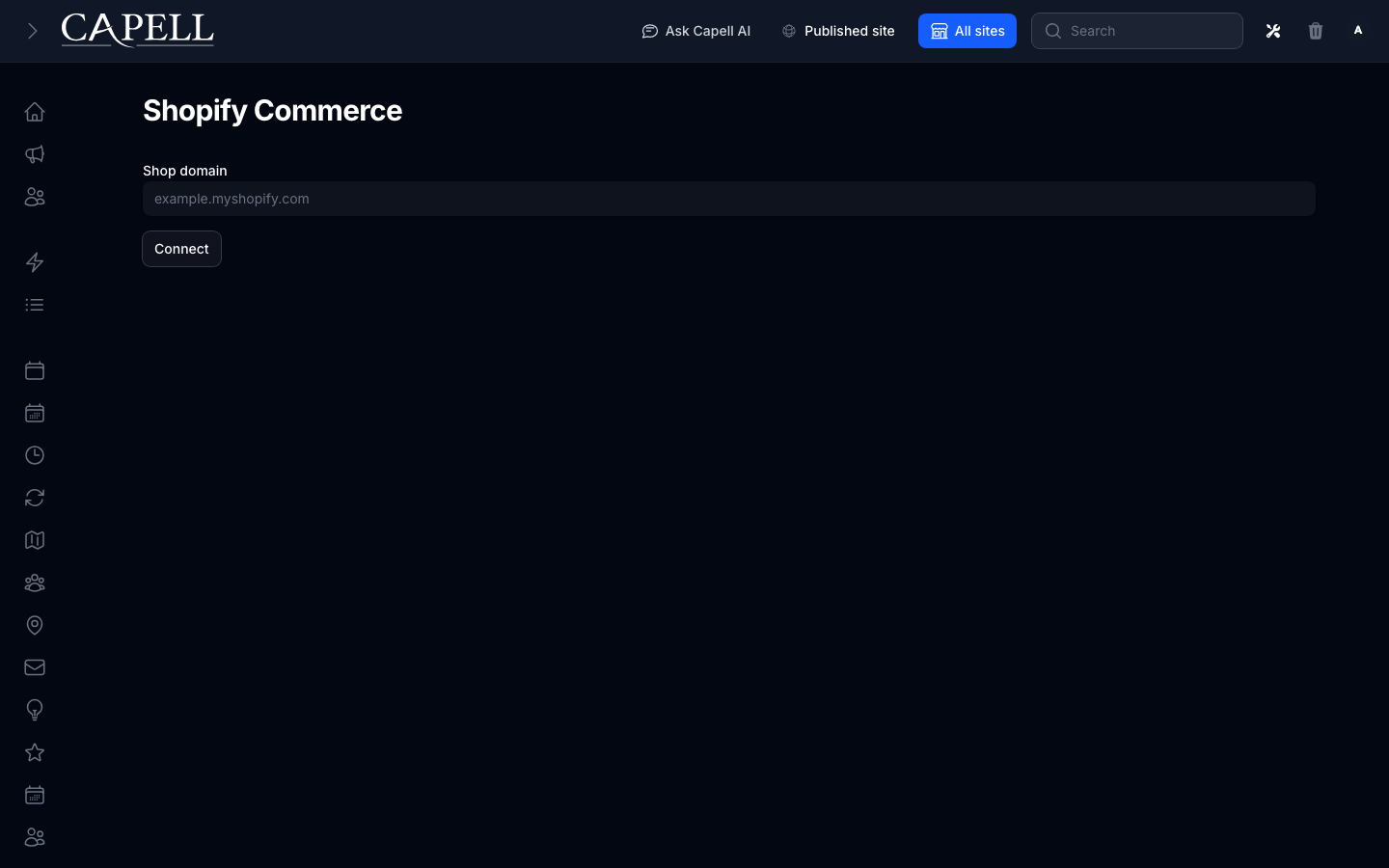Screen dimensions: 1389x868
Task: Open the folded map icon
Action: (35, 540)
